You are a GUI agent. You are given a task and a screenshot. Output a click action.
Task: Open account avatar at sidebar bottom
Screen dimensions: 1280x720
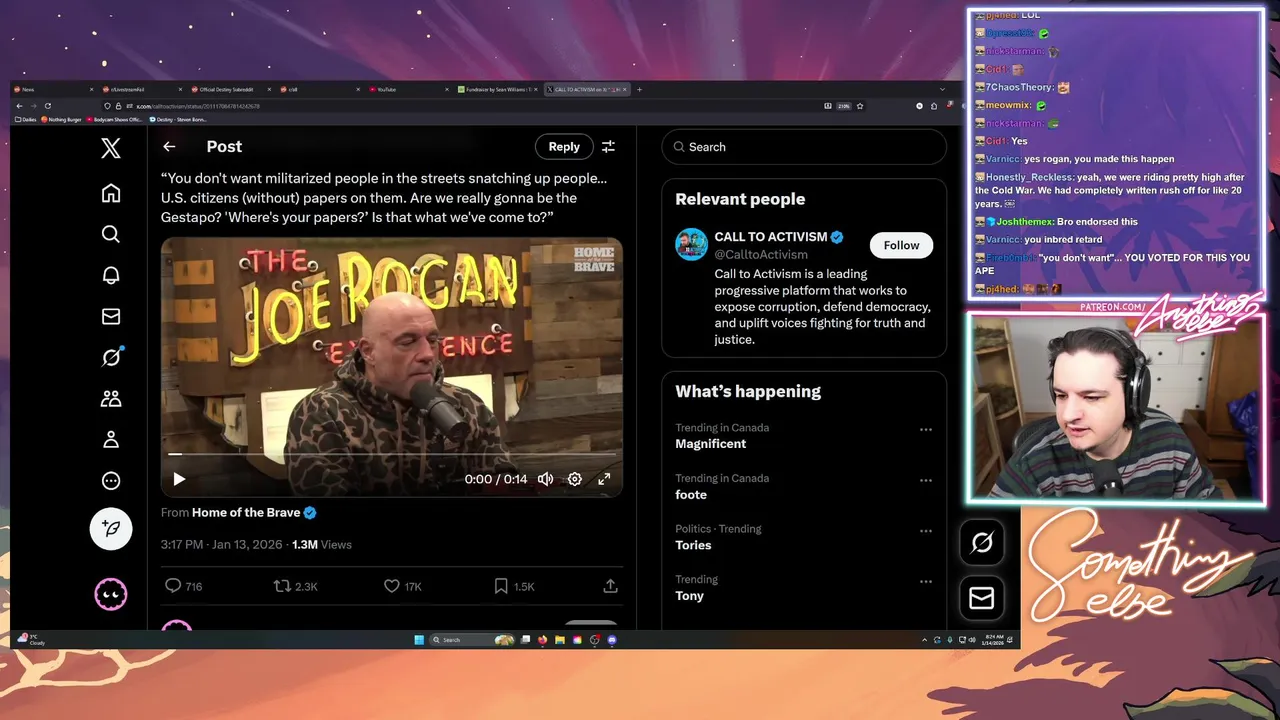click(111, 595)
